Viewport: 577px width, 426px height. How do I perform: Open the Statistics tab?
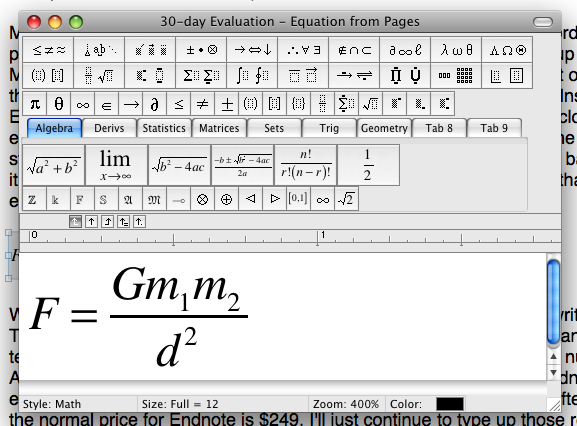[x=164, y=128]
